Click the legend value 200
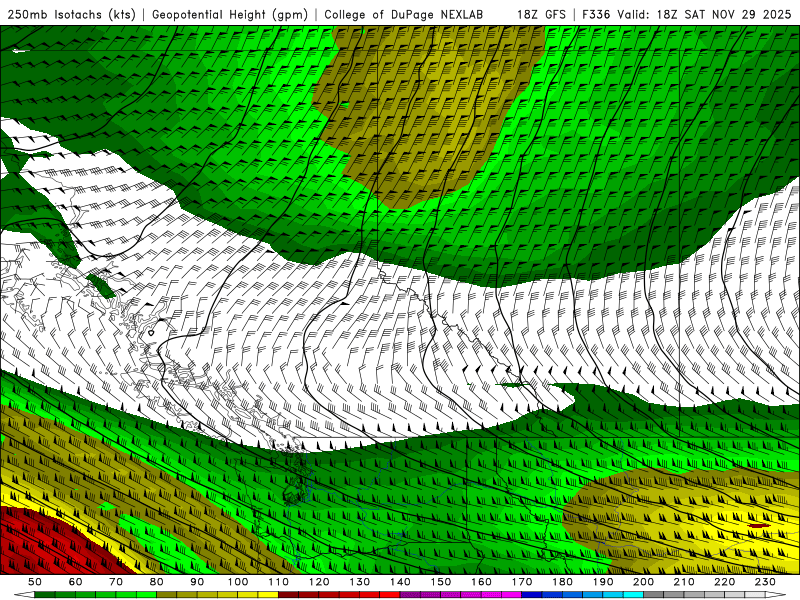The image size is (800, 600). coord(643,582)
